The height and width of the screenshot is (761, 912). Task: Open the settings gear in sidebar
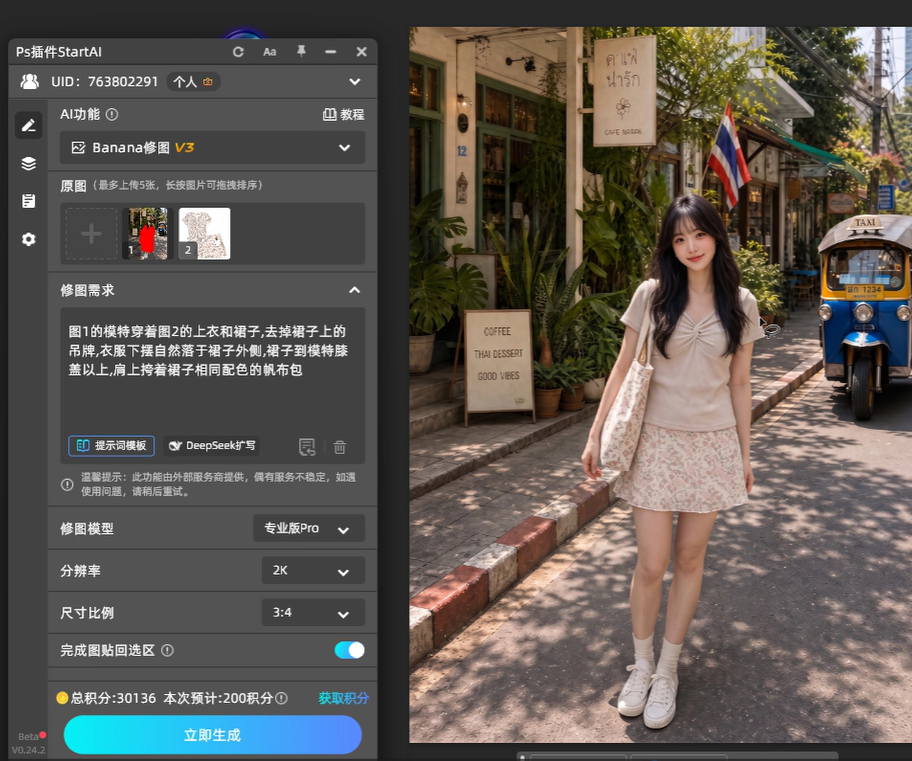(x=28, y=239)
